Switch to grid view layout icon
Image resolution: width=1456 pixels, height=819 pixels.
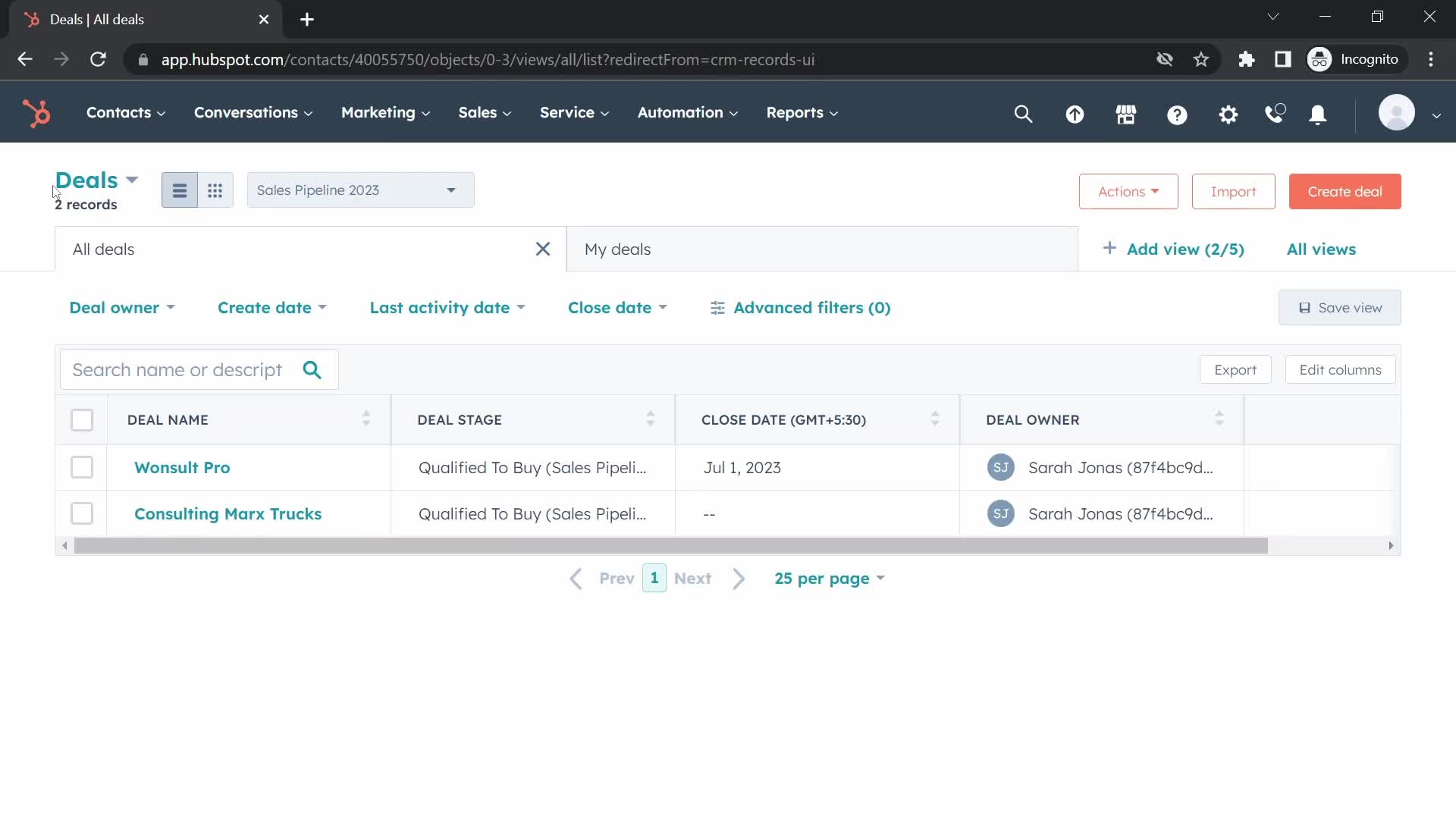tap(215, 190)
